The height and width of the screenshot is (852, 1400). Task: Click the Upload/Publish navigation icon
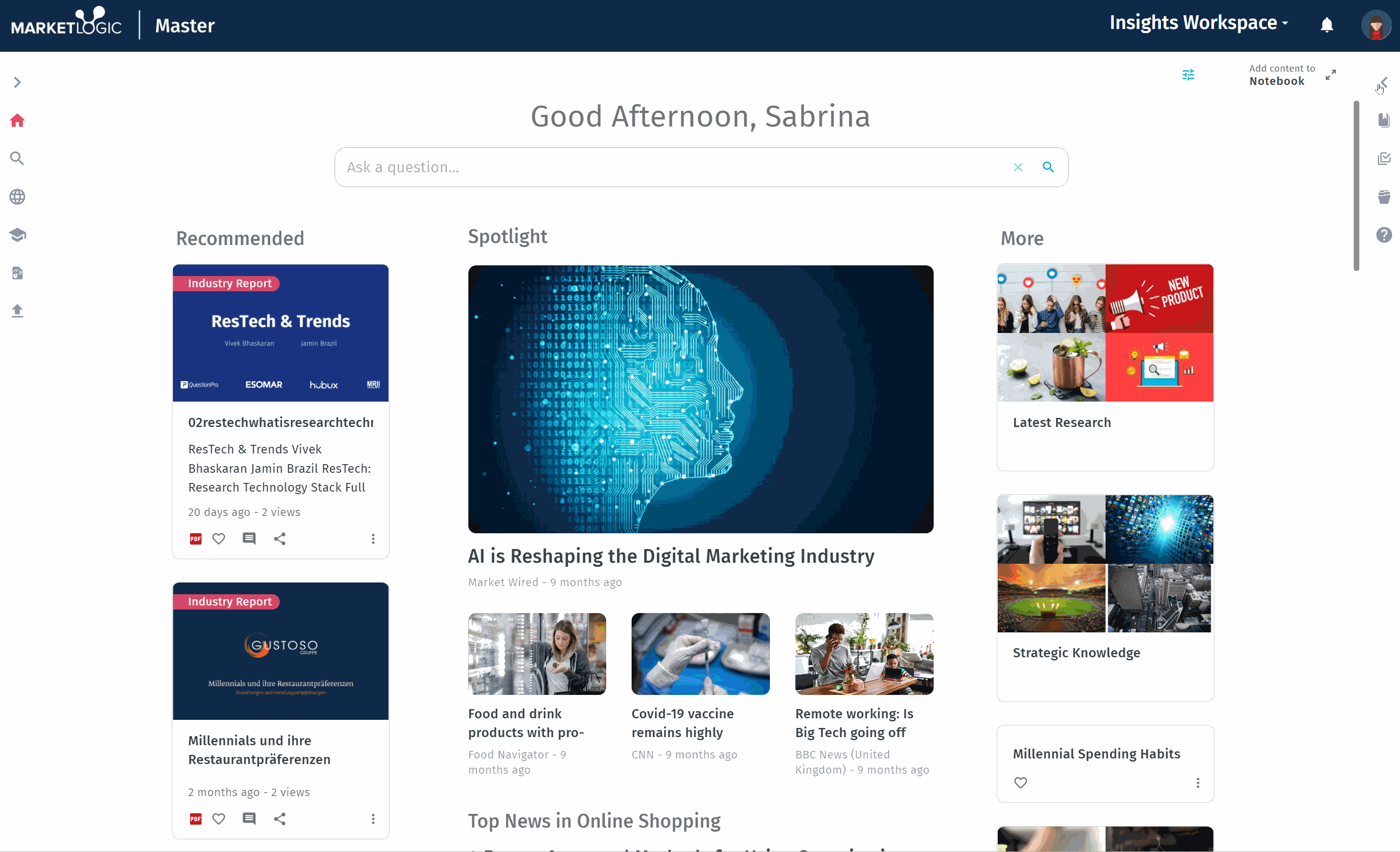pos(19,310)
